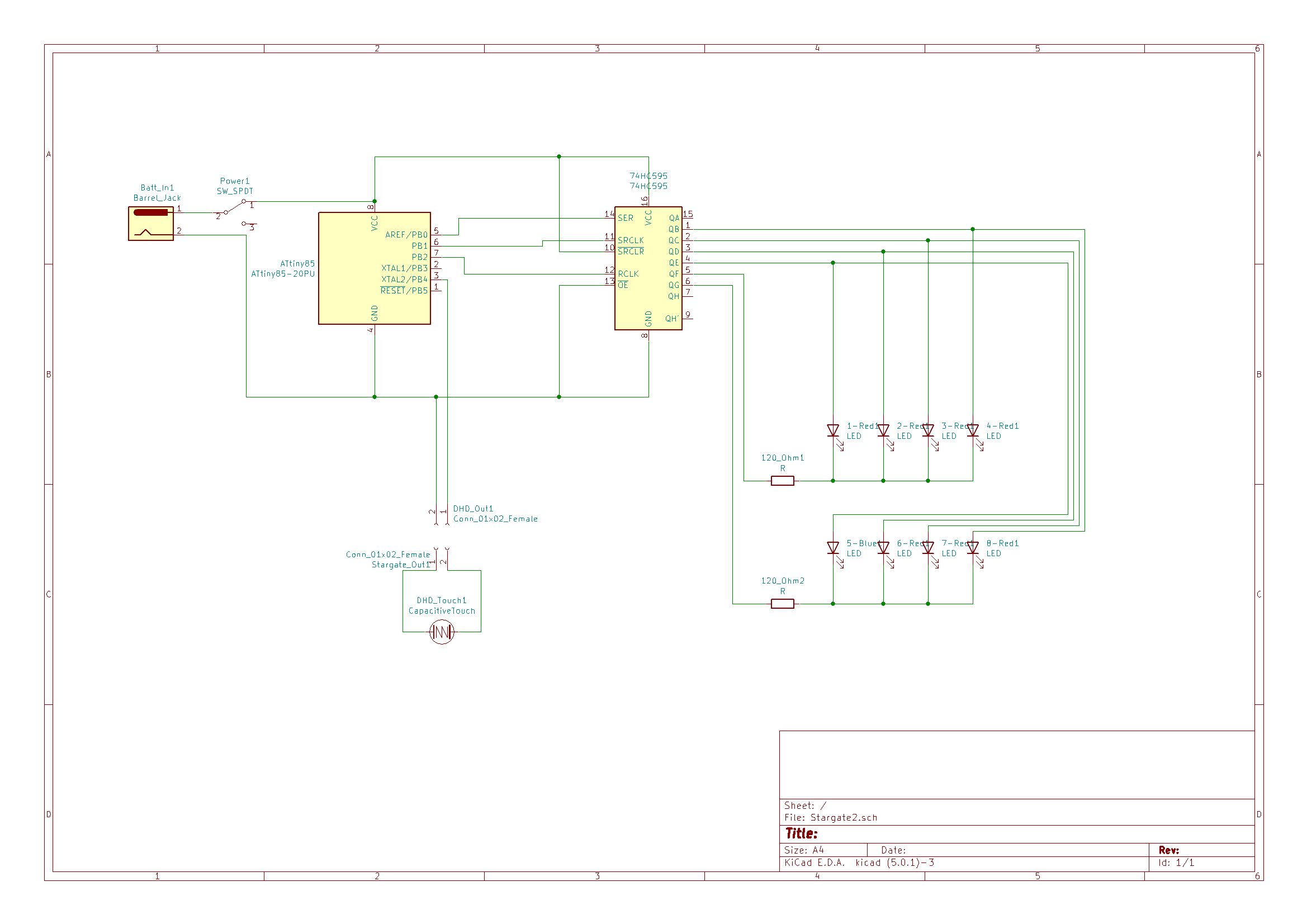The image size is (1307, 924).
Task: Click the File: Stargate2.sch text
Action: (831, 818)
